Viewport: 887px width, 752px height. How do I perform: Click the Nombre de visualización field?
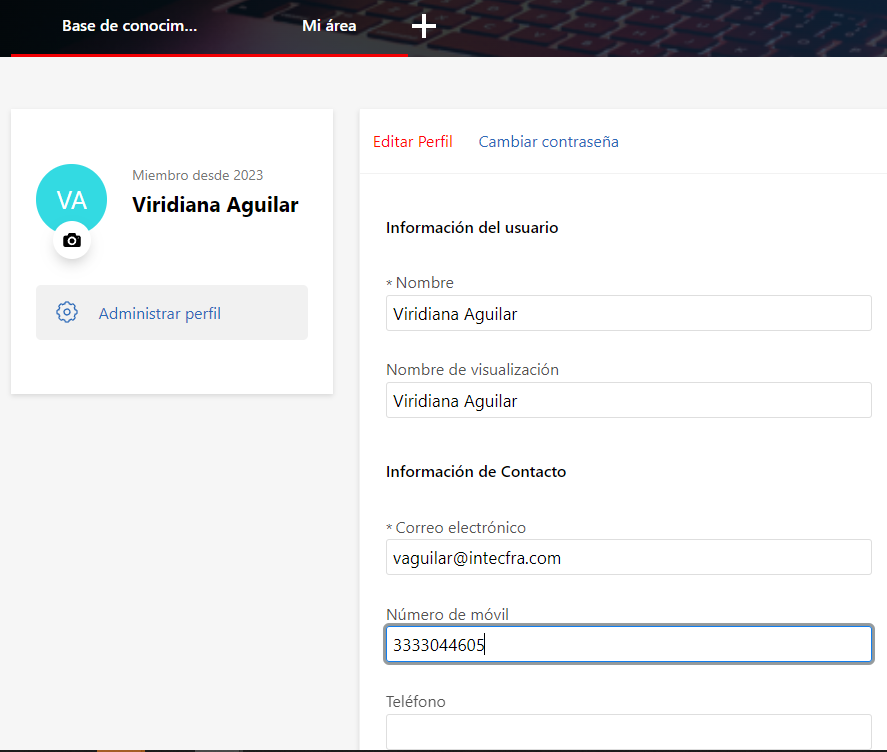click(628, 401)
